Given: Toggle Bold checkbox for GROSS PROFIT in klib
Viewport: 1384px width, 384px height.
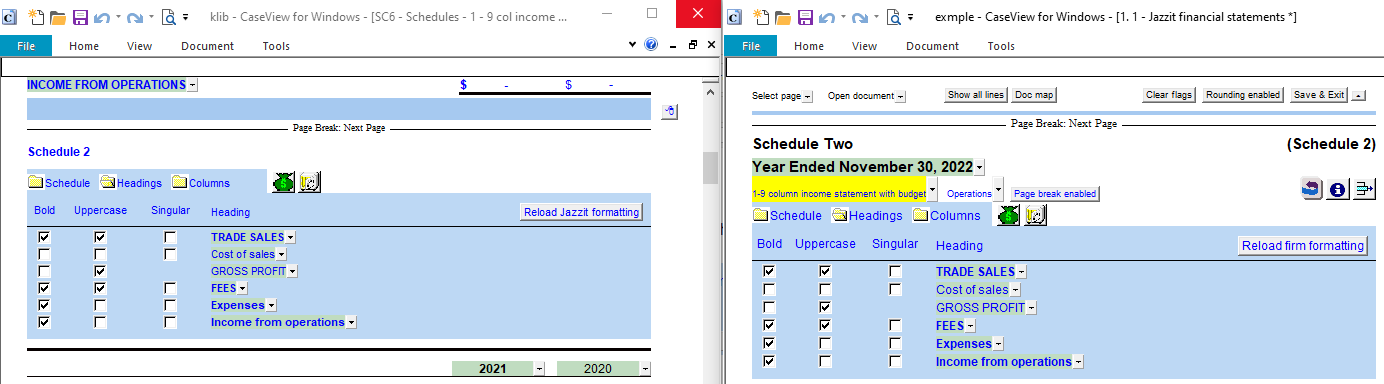Looking at the screenshot, I should click(x=44, y=271).
